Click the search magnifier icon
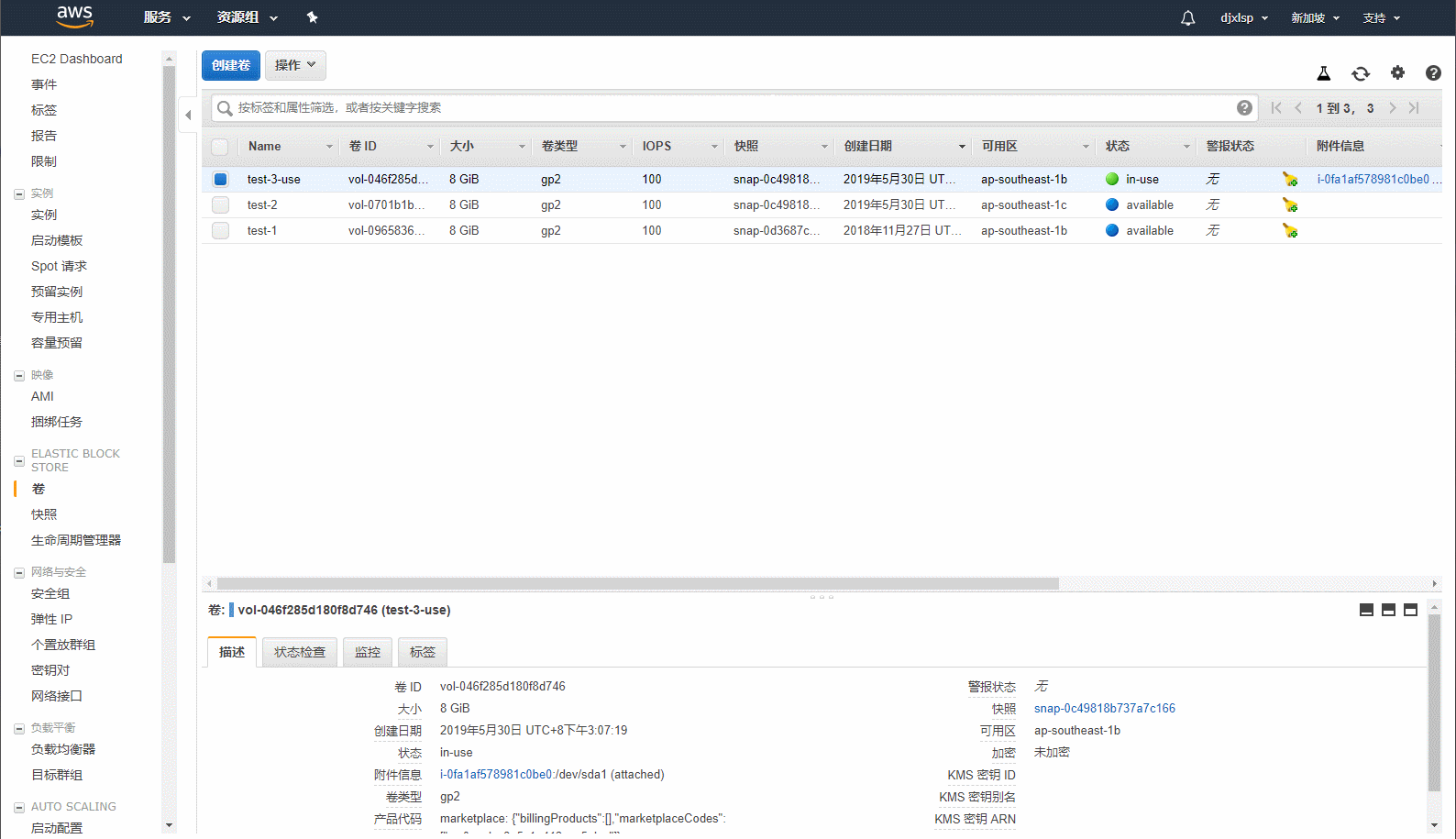Viewport: 1456px width, 839px height. [x=224, y=108]
